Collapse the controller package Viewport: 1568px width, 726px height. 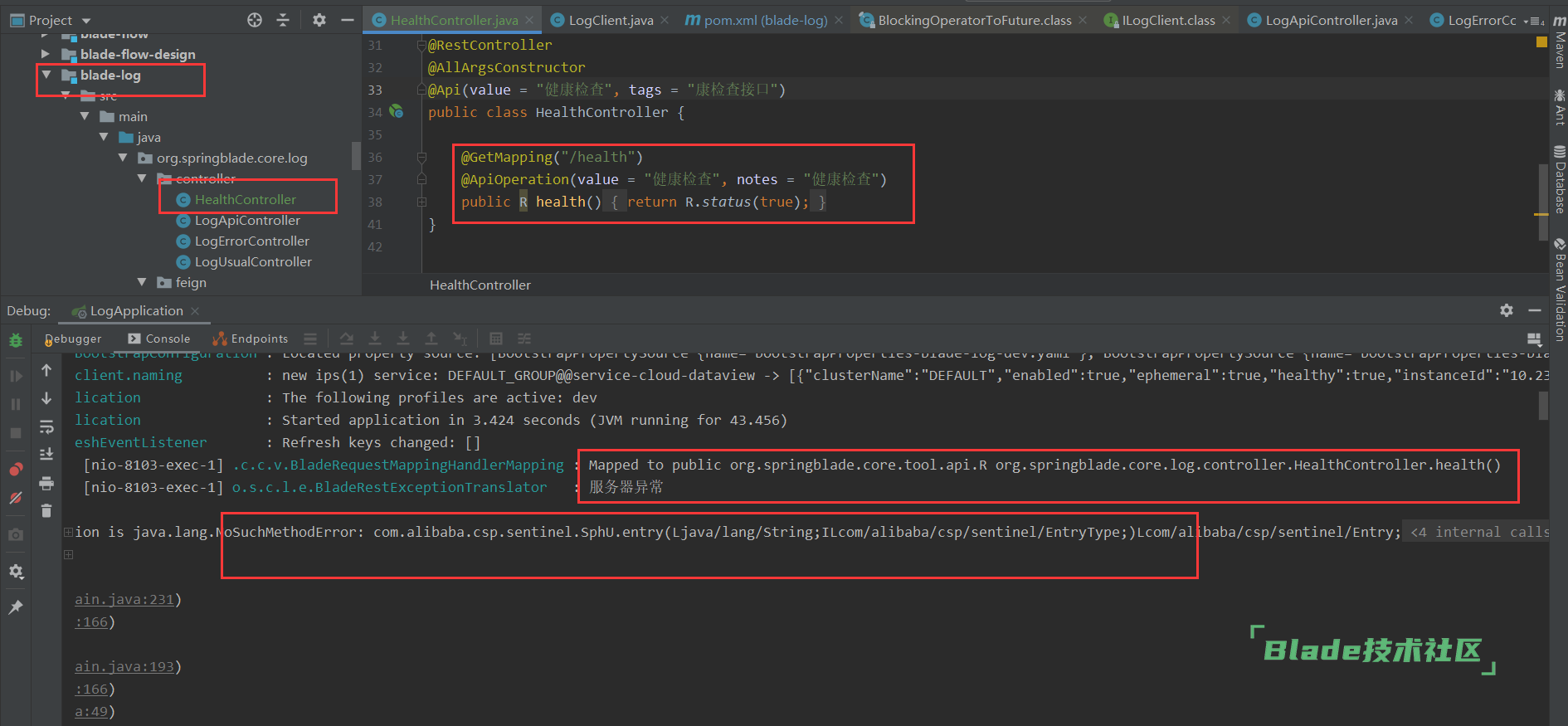click(x=142, y=178)
